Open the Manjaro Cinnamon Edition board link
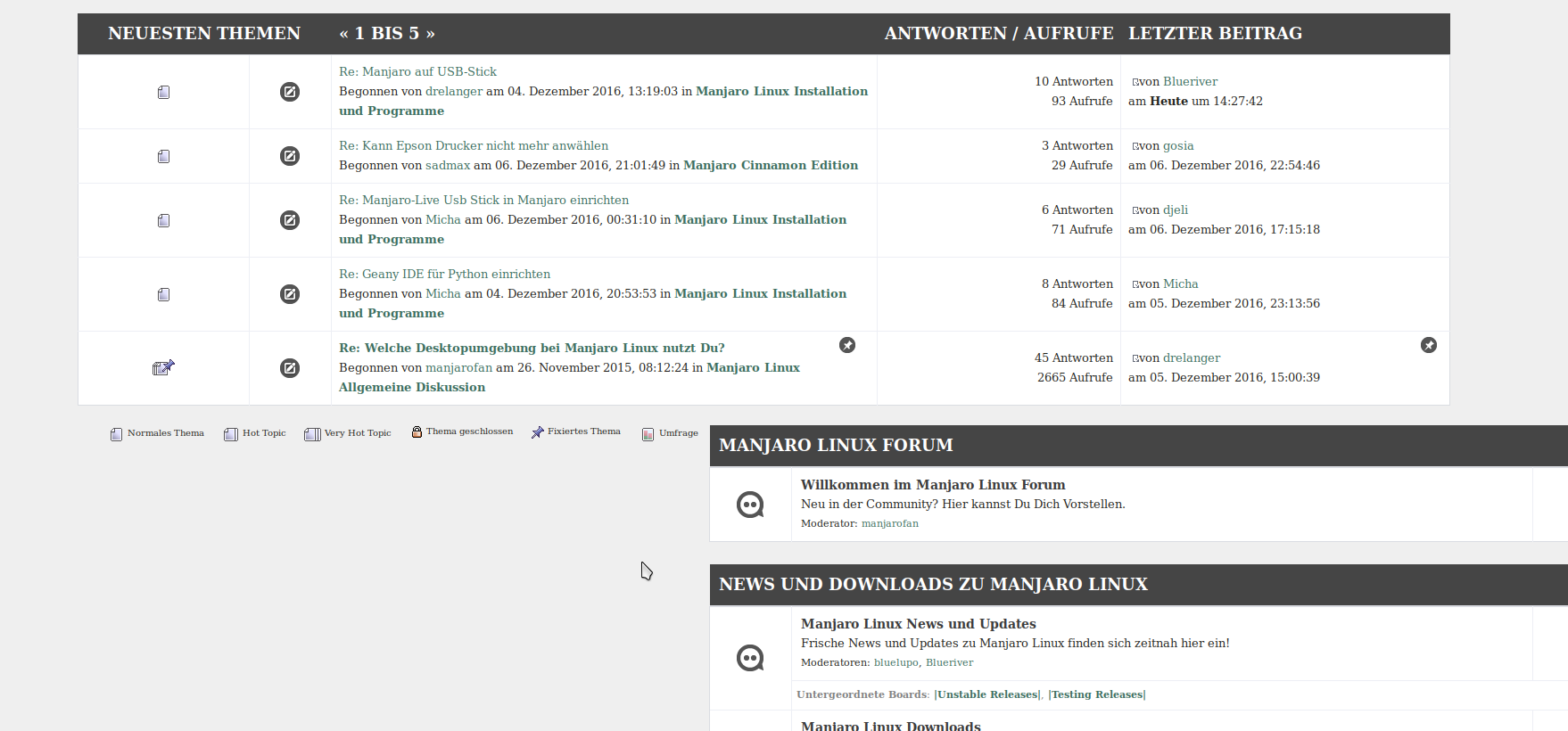This screenshot has width=1568, height=731. (771, 165)
